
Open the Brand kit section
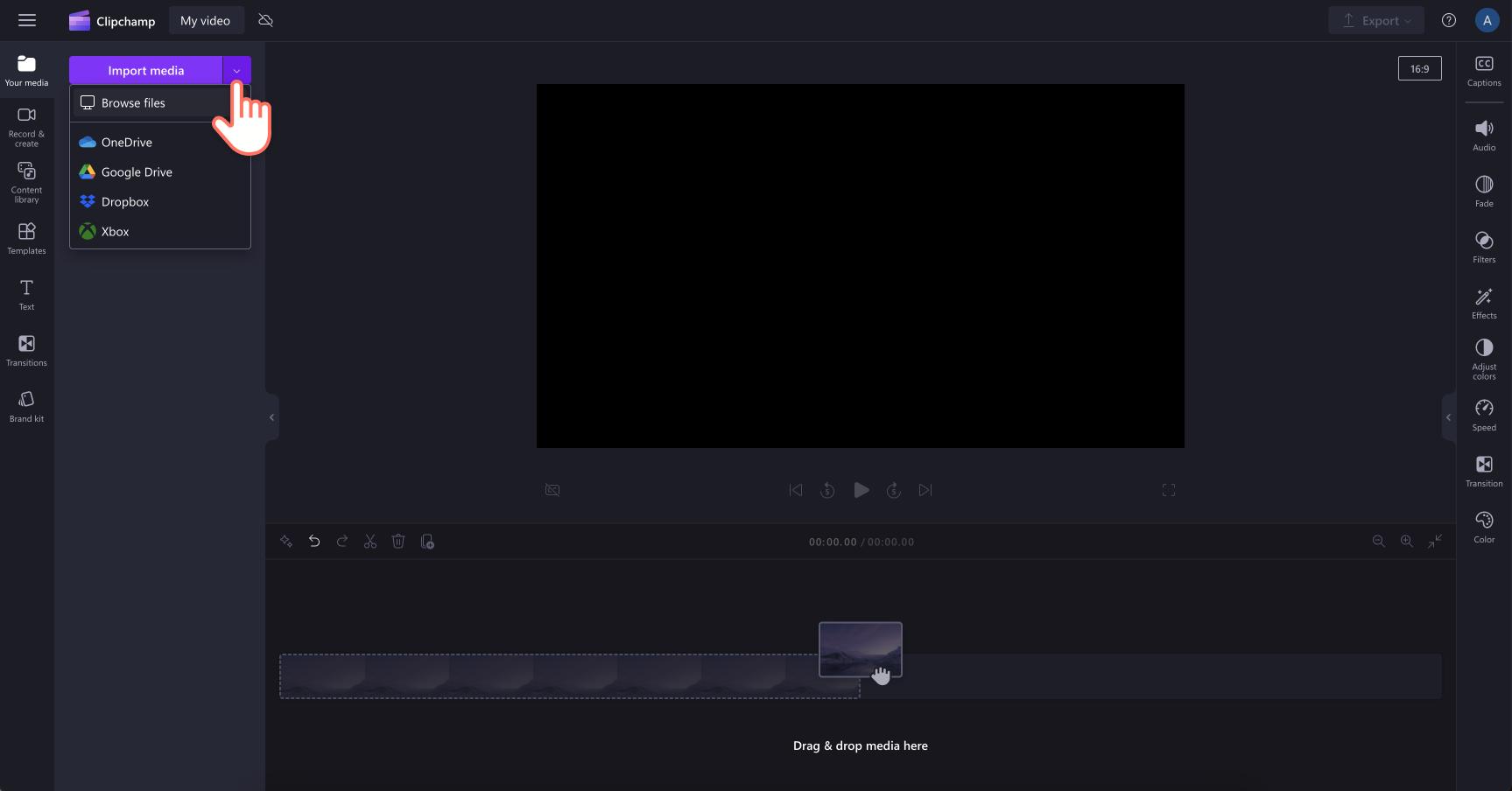(x=26, y=405)
